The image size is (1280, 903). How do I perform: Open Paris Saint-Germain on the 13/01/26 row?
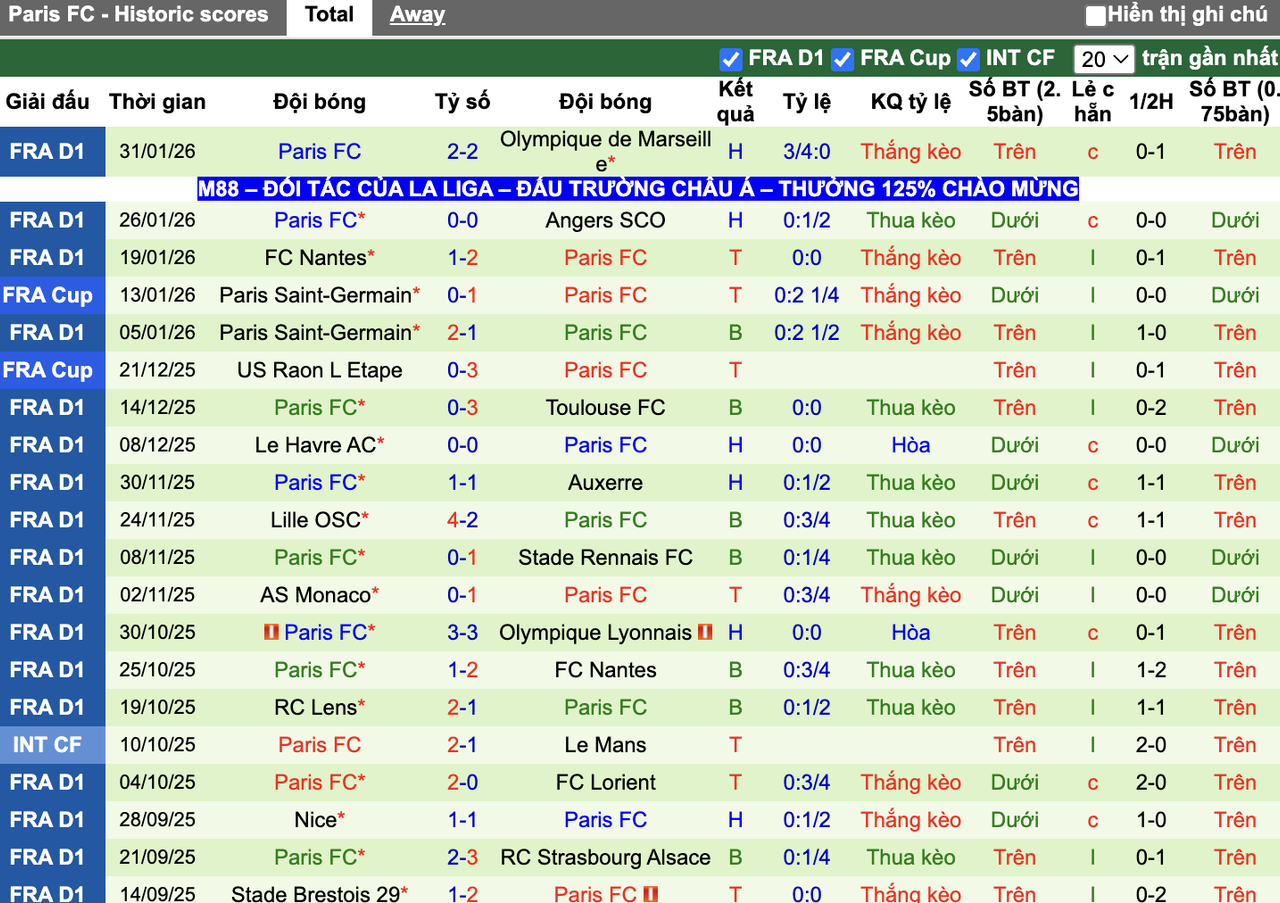pyautogui.click(x=316, y=295)
